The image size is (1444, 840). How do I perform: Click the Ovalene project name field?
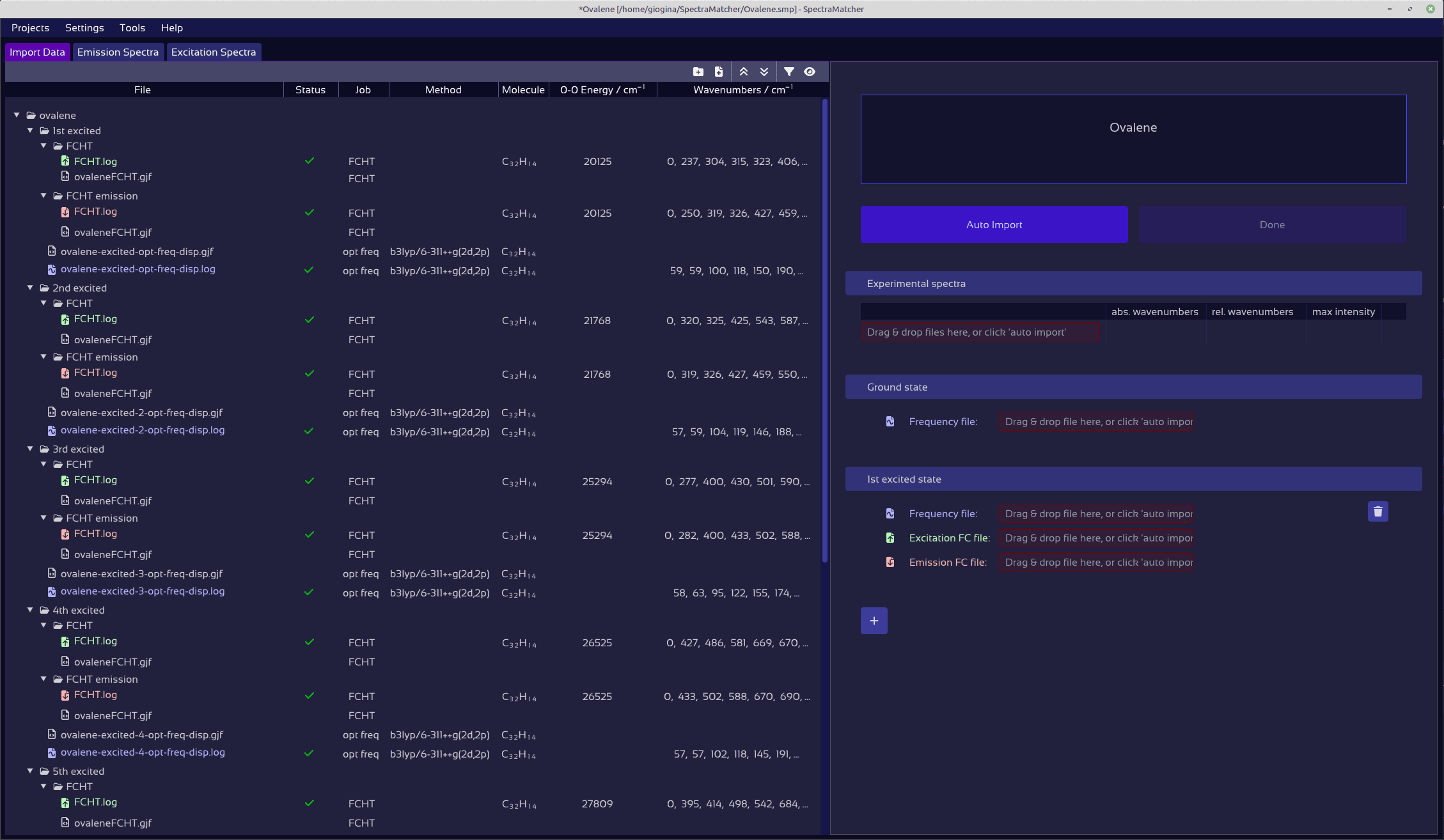[x=1133, y=139]
